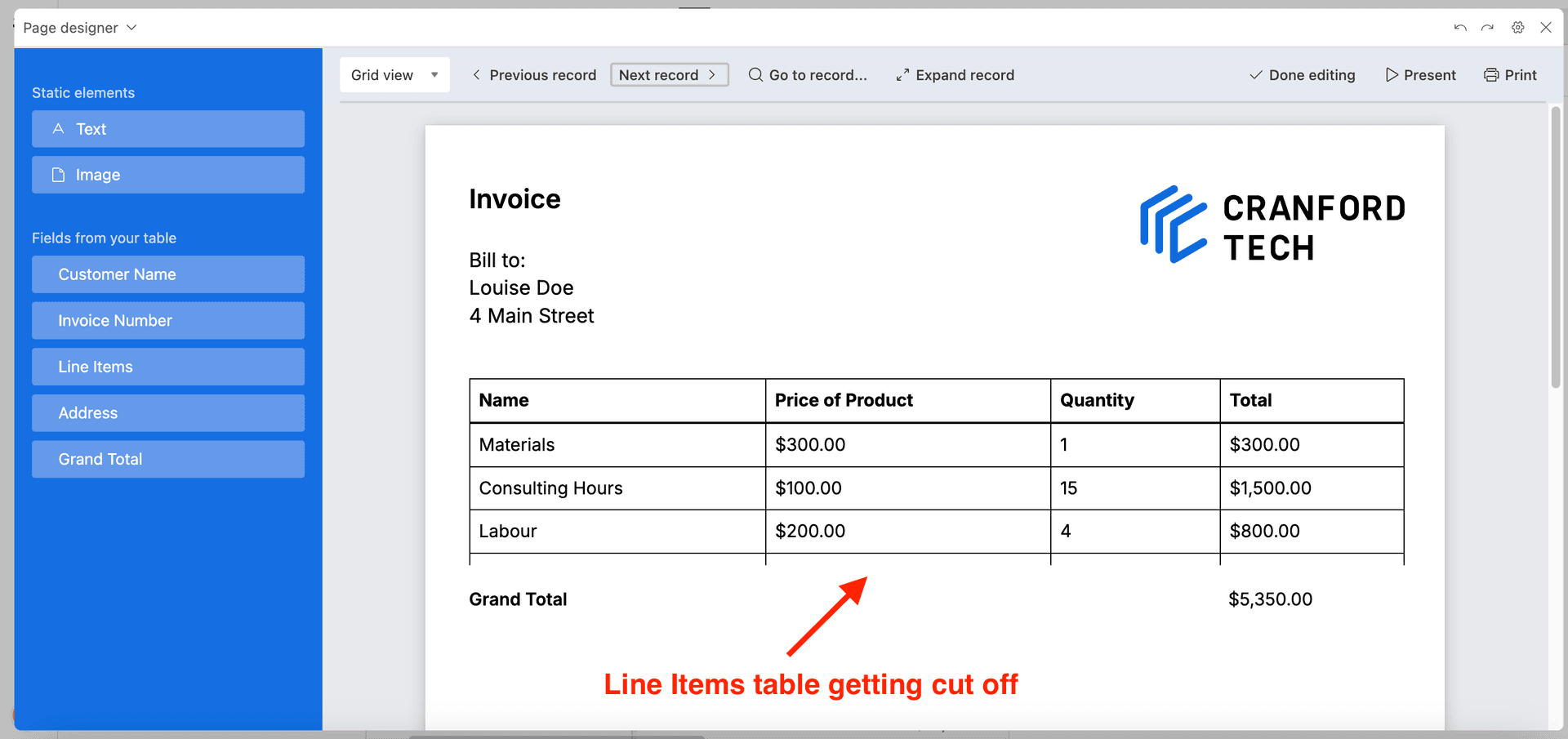1568x739 pixels.
Task: Expand the Page designer title chevron
Action: [131, 27]
